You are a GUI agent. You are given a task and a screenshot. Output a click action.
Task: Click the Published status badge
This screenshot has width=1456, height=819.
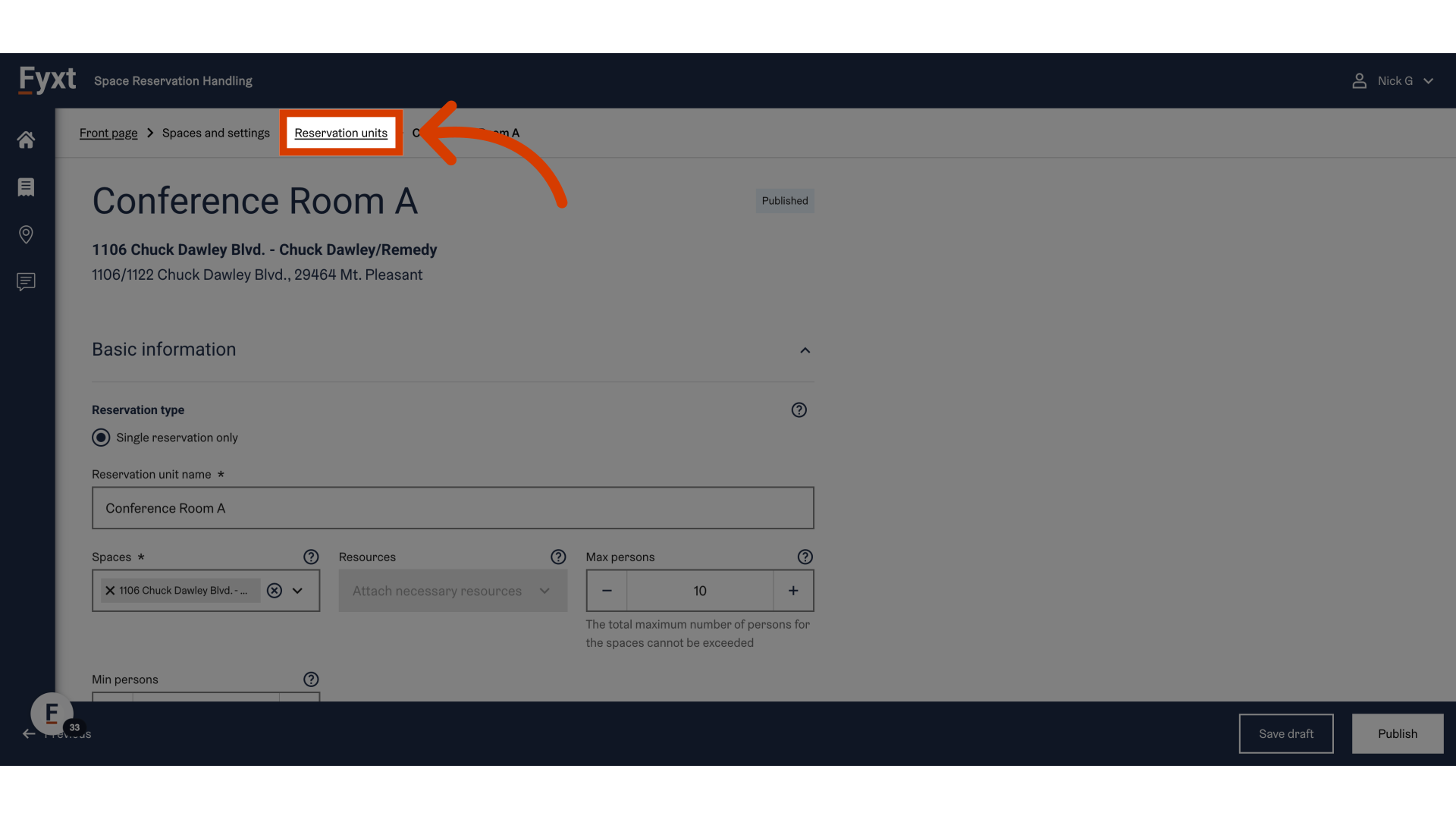tap(785, 201)
